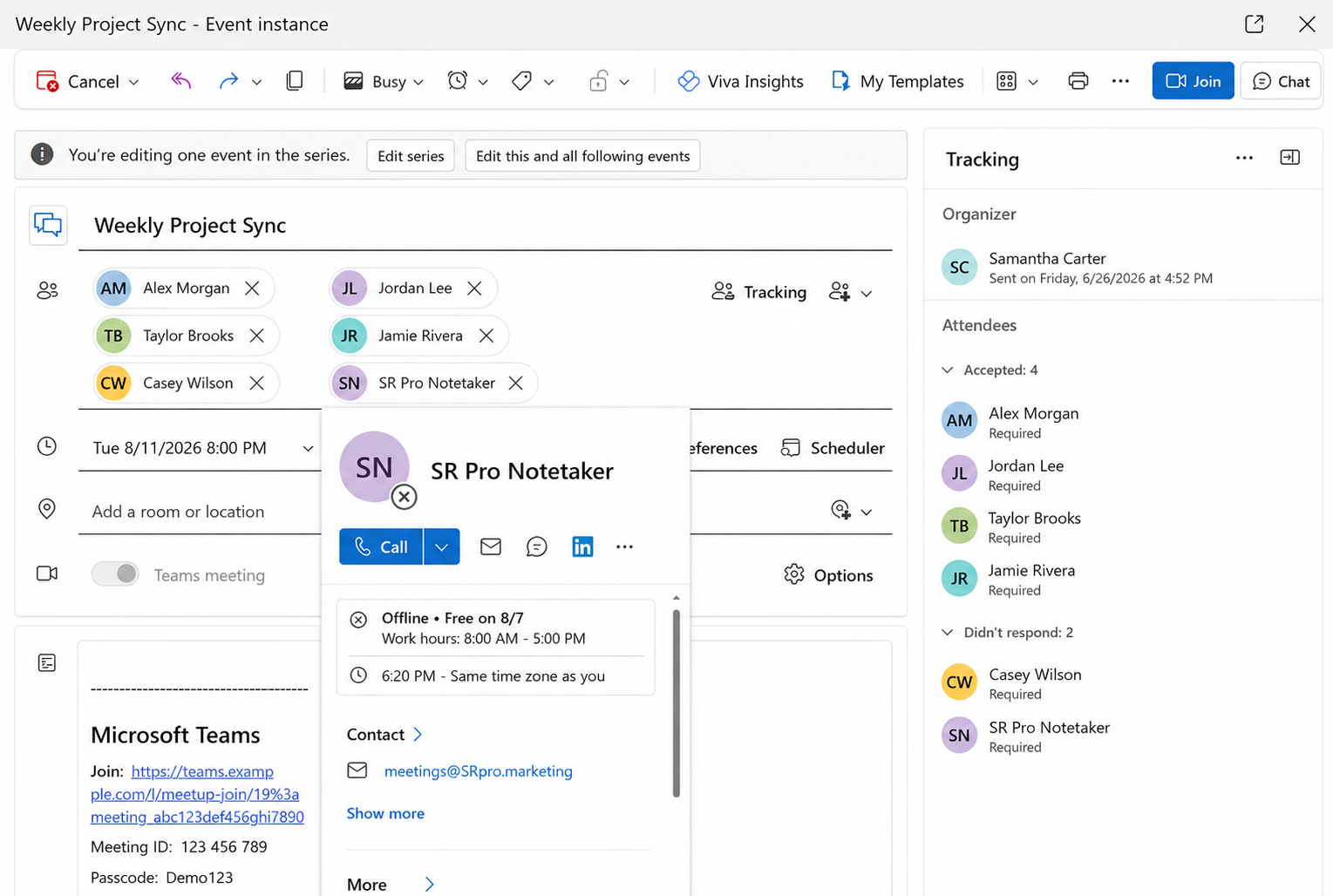Click the email envelope icon in contact card
This screenshot has height=896, width=1333.
(x=491, y=546)
